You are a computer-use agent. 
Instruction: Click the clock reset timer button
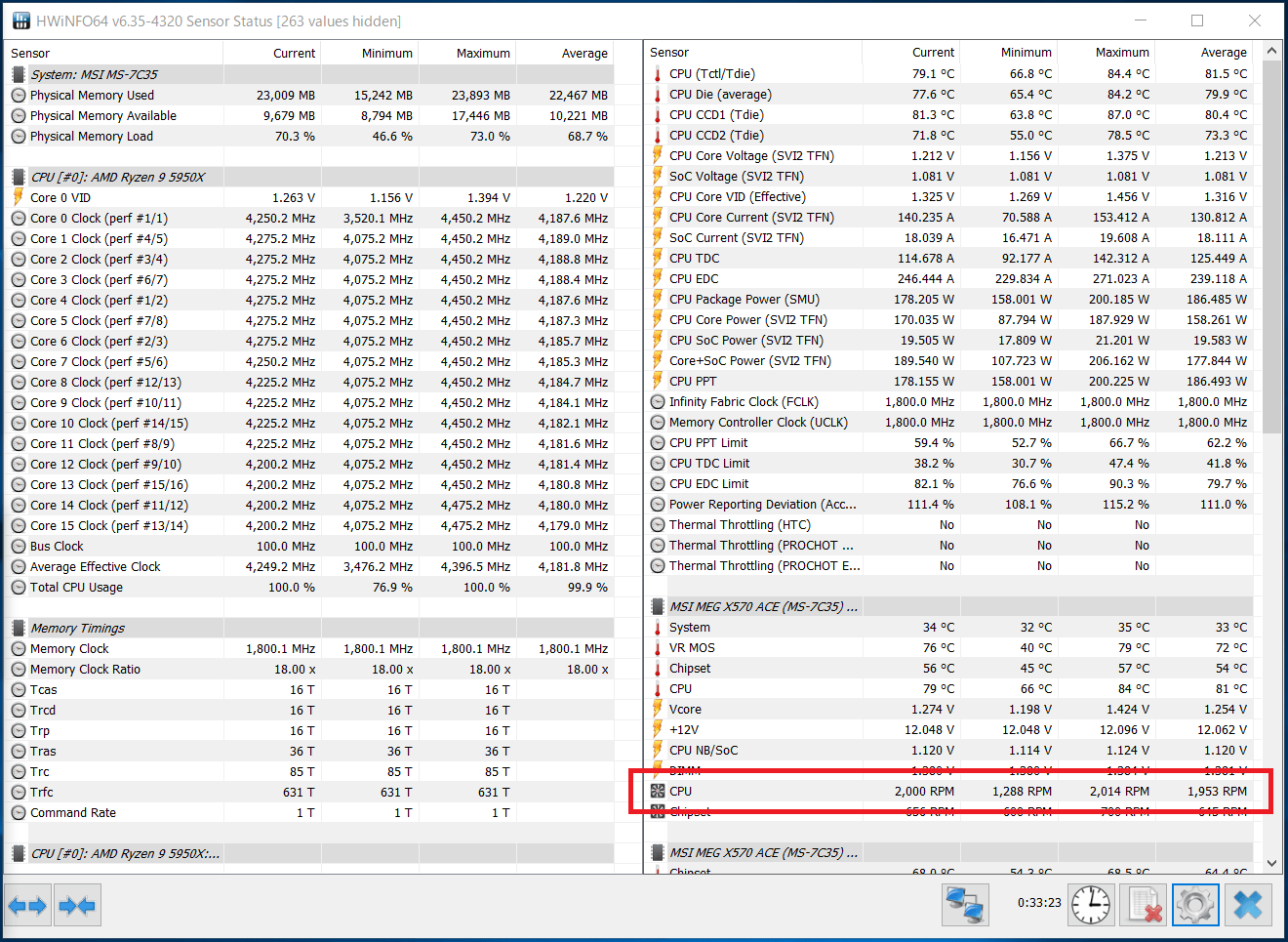[1091, 904]
